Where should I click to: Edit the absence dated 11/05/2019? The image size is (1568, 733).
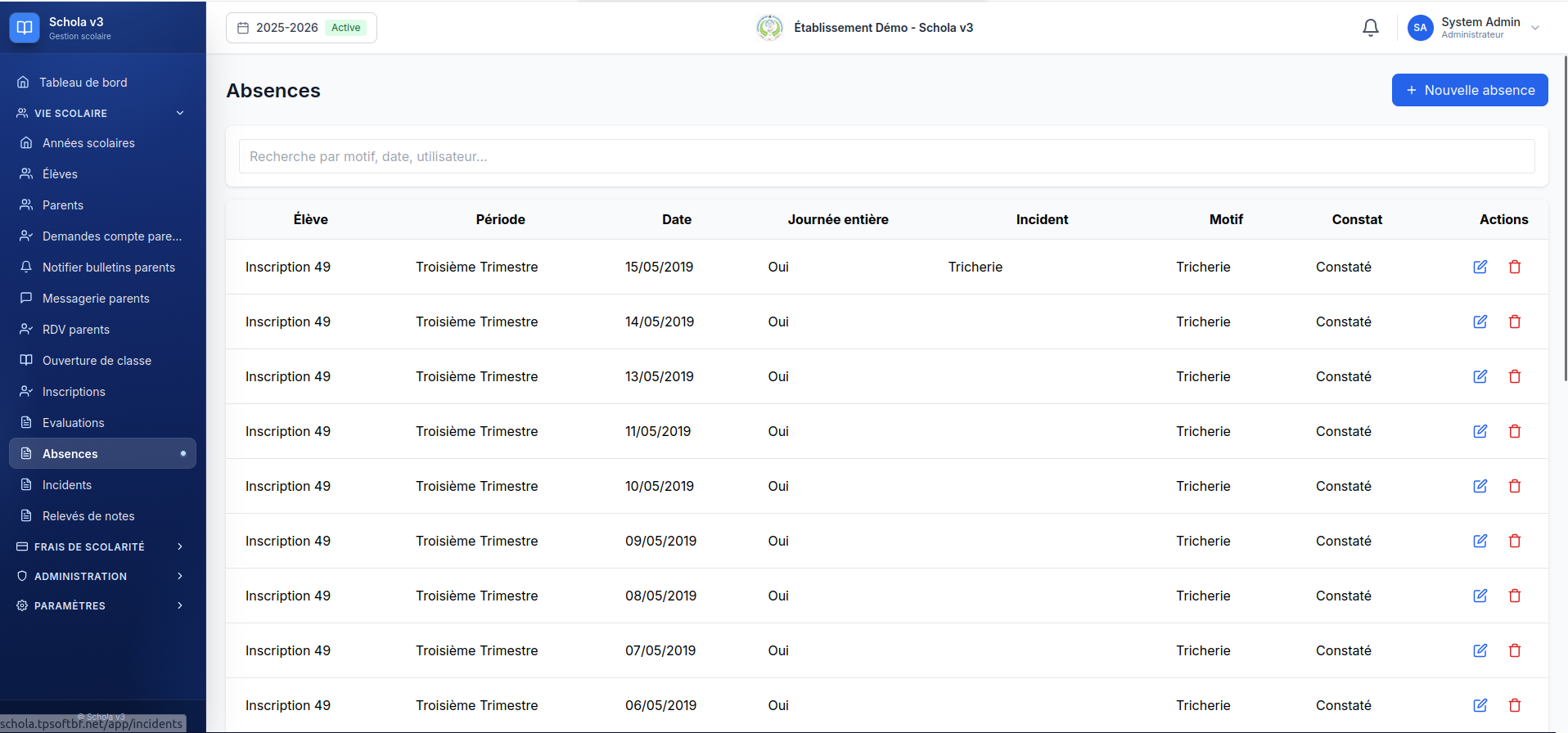1480,431
